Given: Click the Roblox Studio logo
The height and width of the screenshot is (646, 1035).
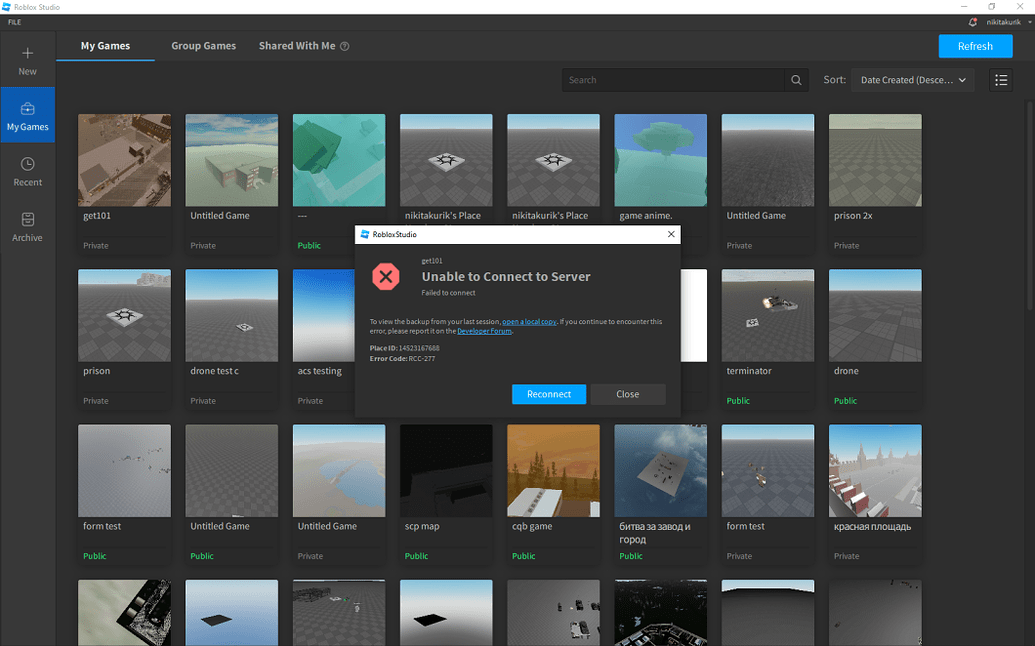Looking at the screenshot, I should coord(8,5).
